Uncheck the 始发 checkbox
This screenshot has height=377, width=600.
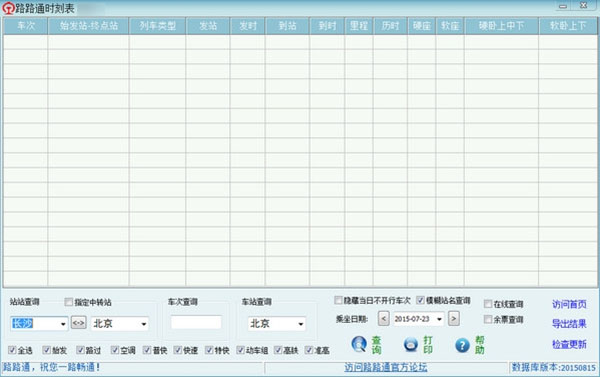coord(47,350)
